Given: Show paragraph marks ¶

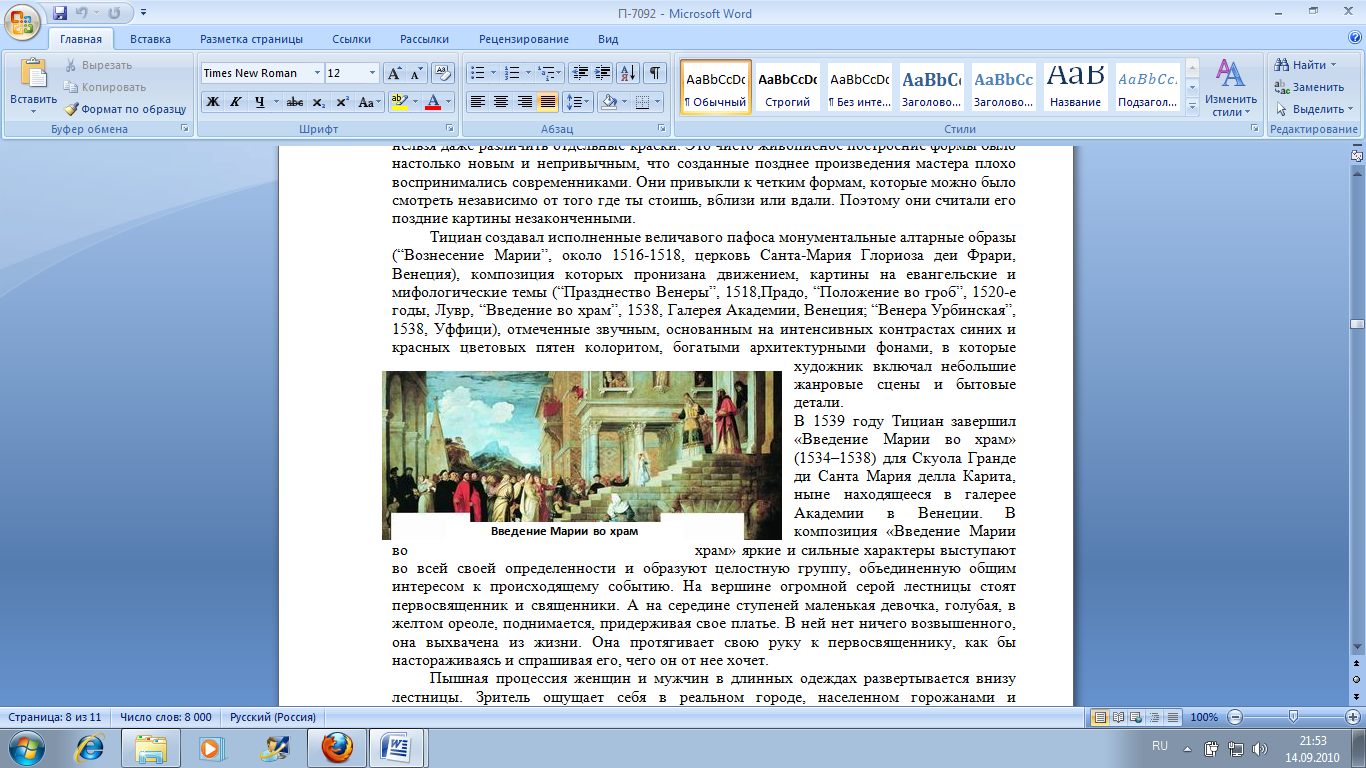Looking at the screenshot, I should [x=655, y=73].
